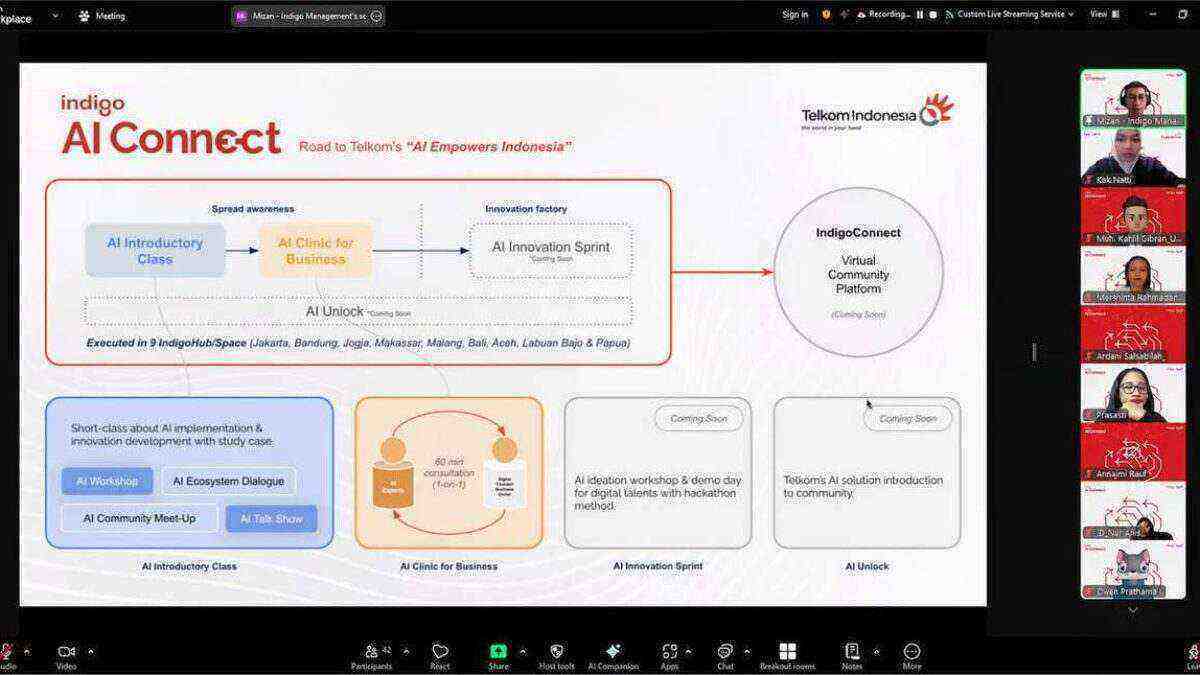
Task: Expand the Audio options arrow
Action: point(27,651)
